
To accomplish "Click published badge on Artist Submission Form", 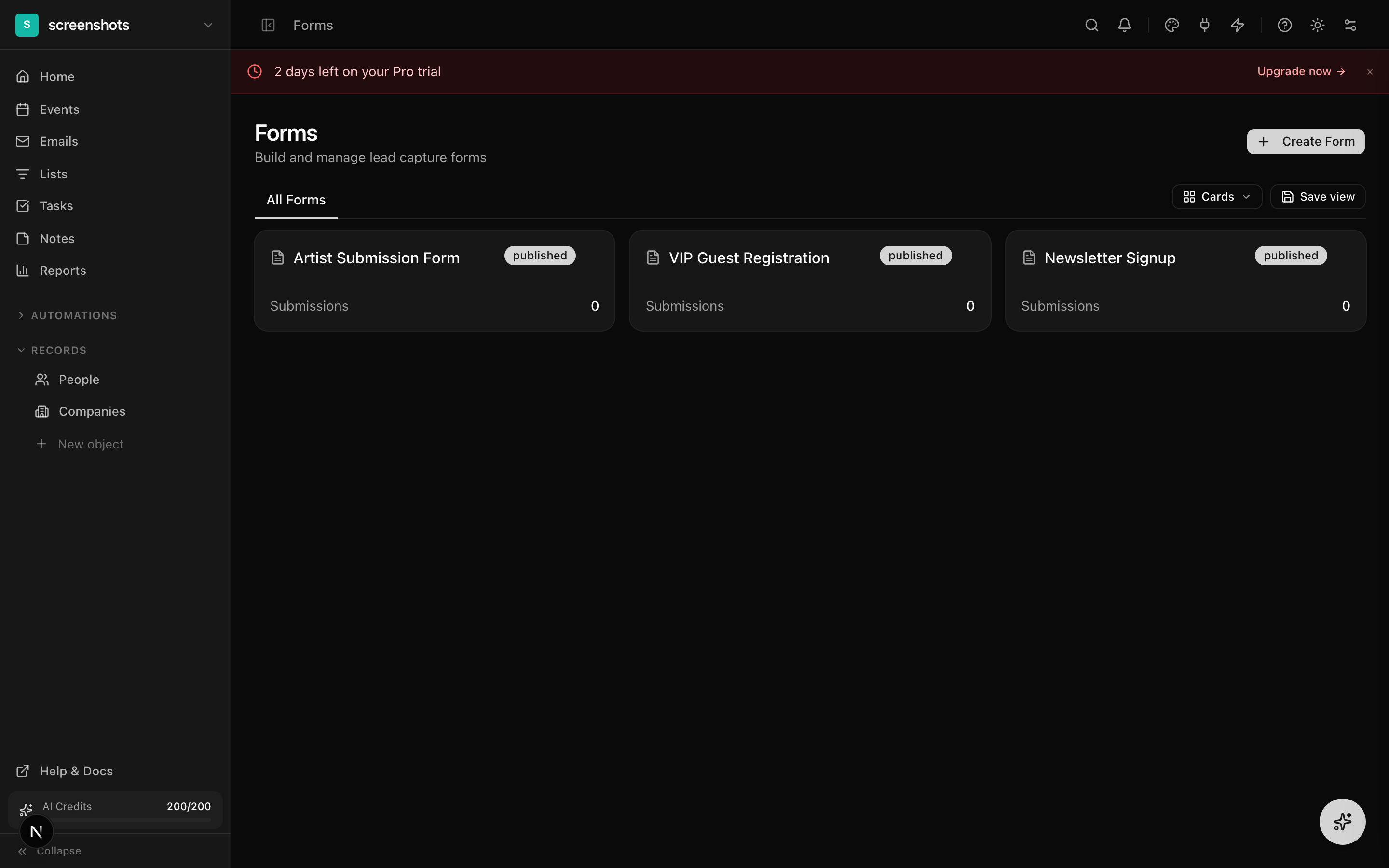I will [x=540, y=256].
